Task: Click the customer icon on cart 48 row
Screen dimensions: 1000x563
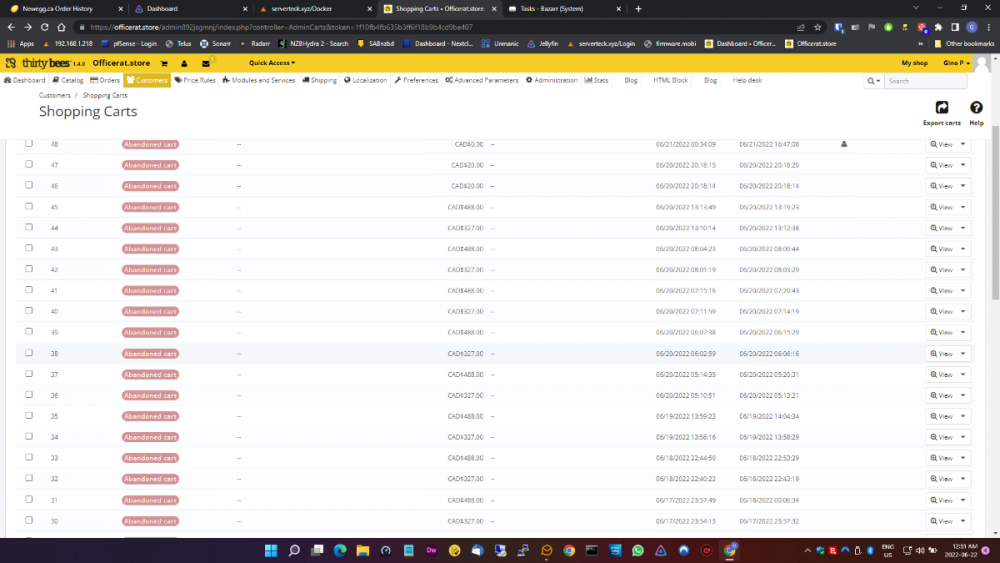Action: click(x=844, y=144)
